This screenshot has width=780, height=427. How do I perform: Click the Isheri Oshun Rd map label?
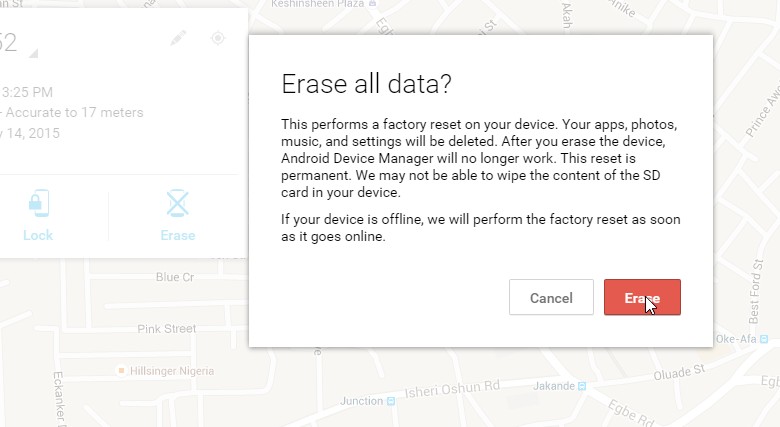452,389
